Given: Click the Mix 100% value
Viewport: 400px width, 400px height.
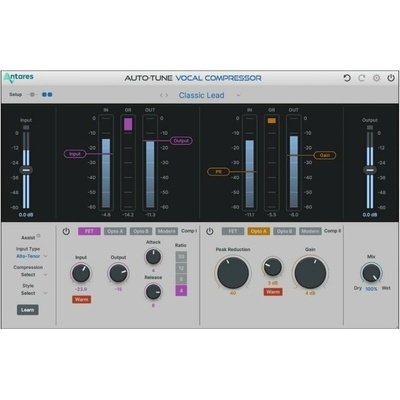Looking at the screenshot, I should pyautogui.click(x=371, y=289).
